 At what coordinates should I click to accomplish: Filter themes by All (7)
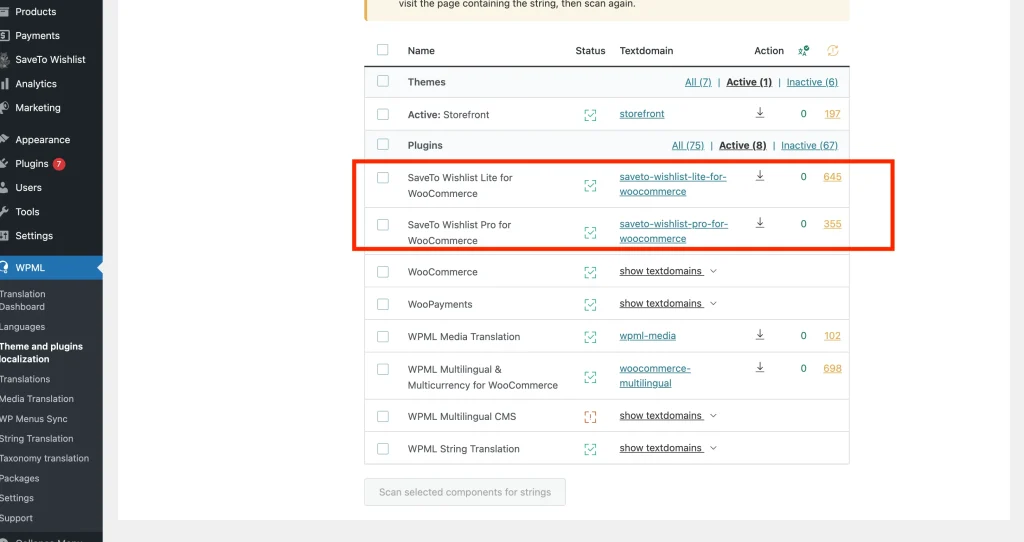(697, 82)
